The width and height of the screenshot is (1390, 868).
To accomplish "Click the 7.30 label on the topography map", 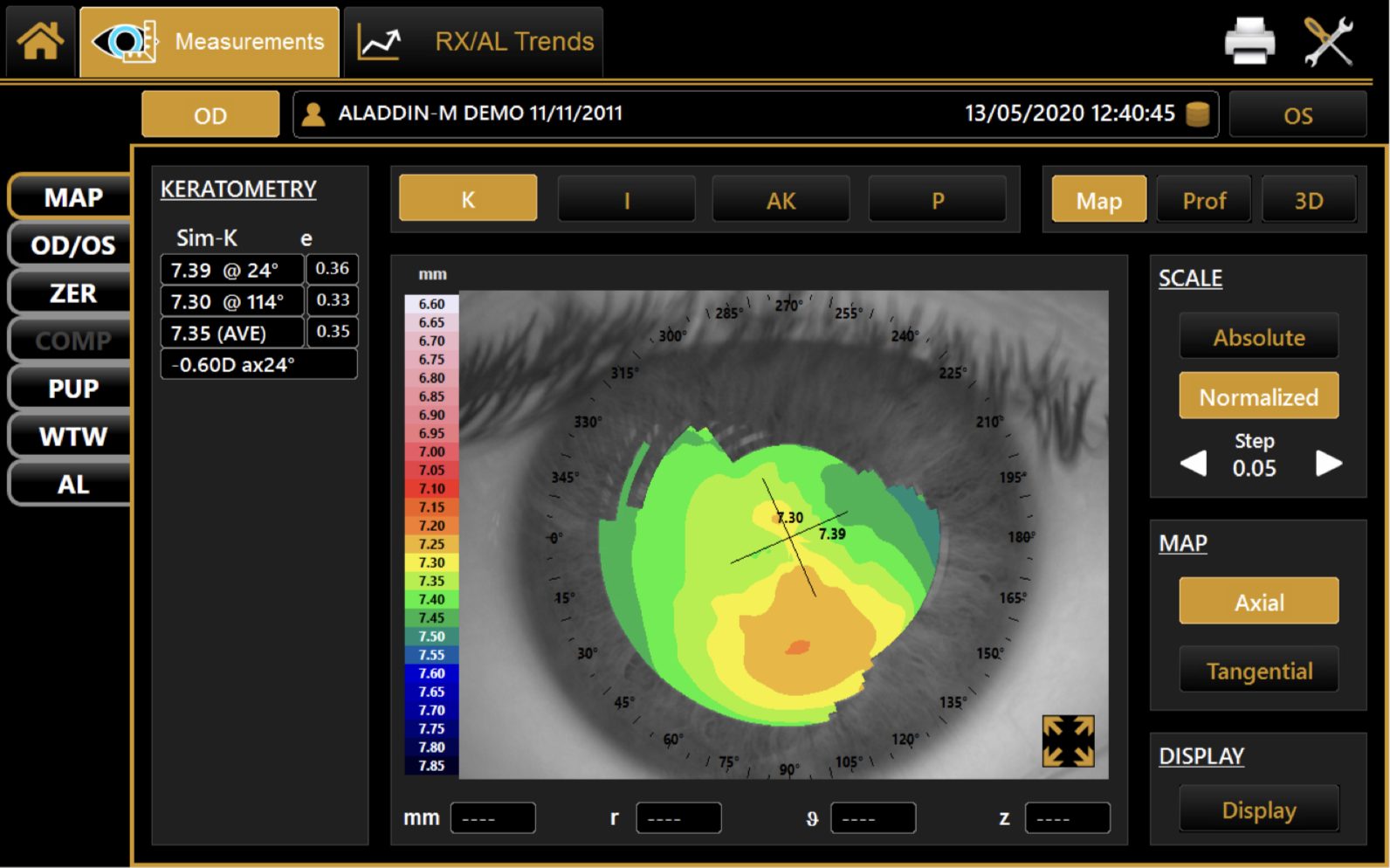I will pyautogui.click(x=790, y=518).
